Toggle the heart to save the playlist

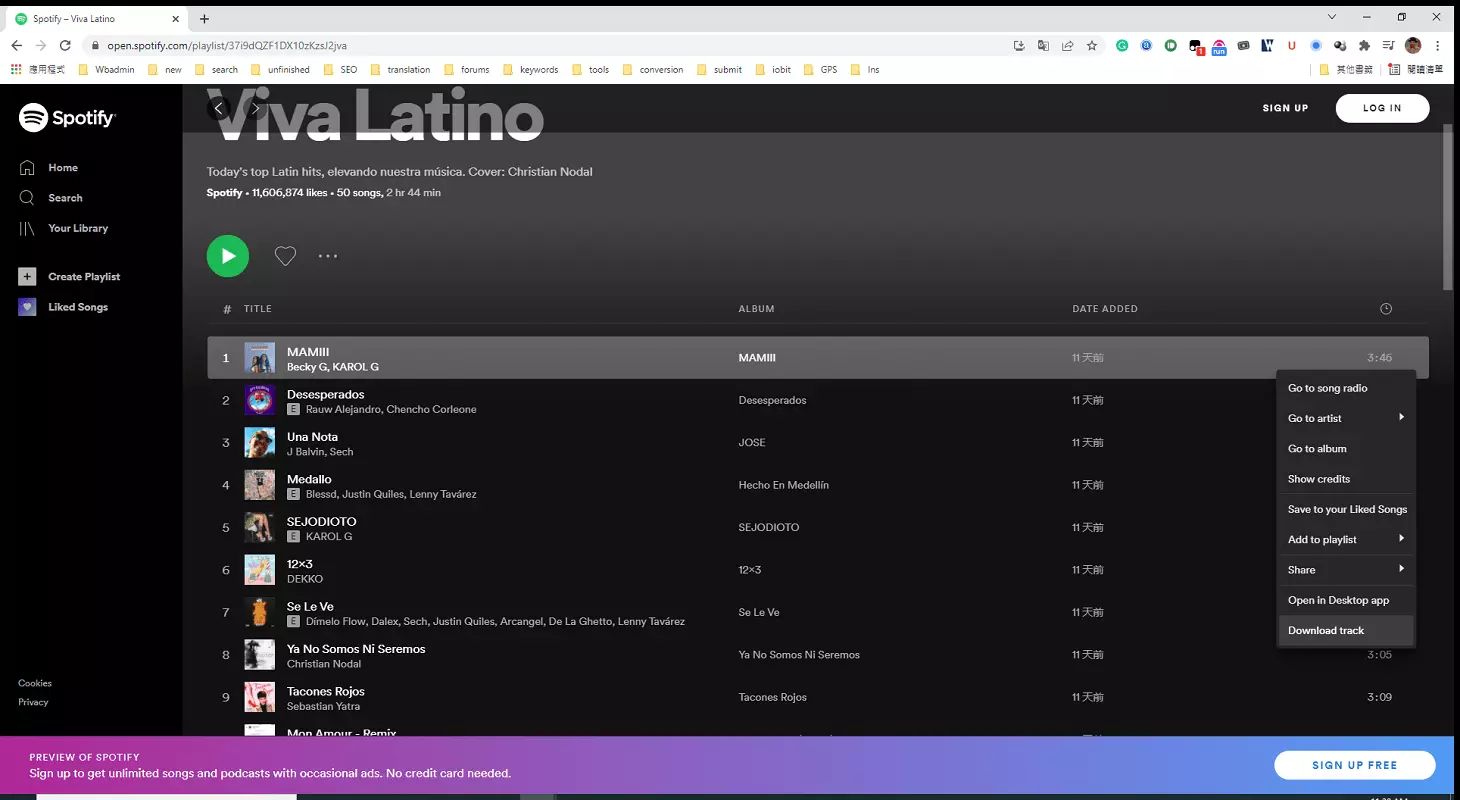[285, 256]
